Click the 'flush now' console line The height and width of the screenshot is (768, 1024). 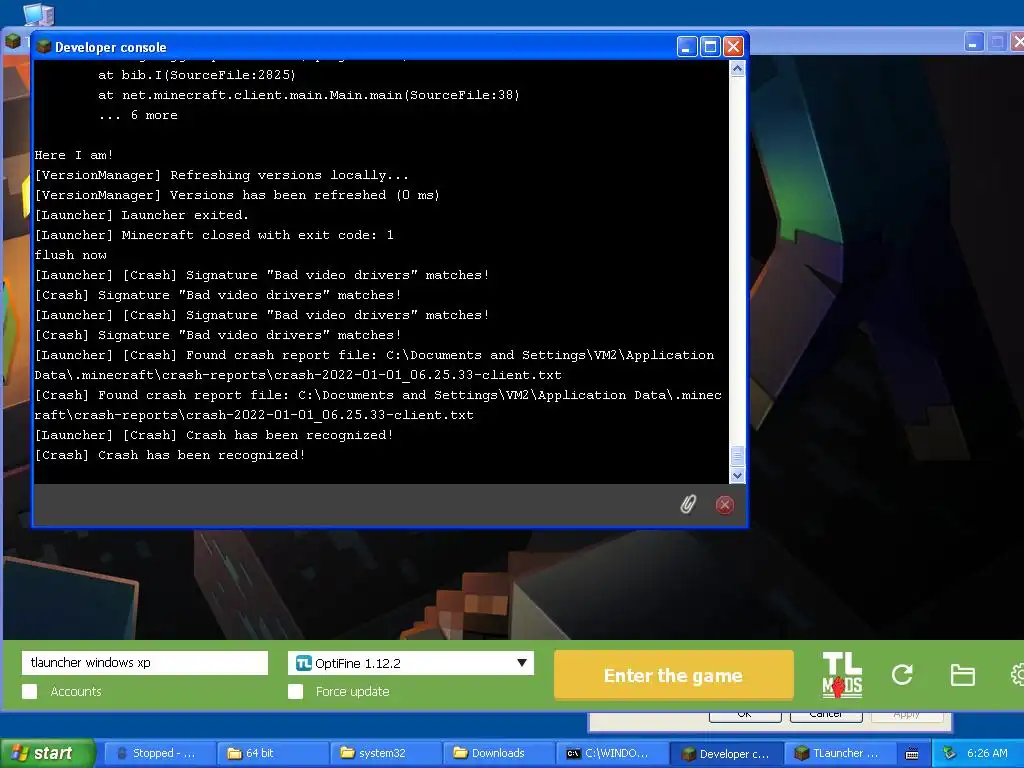[x=71, y=255]
